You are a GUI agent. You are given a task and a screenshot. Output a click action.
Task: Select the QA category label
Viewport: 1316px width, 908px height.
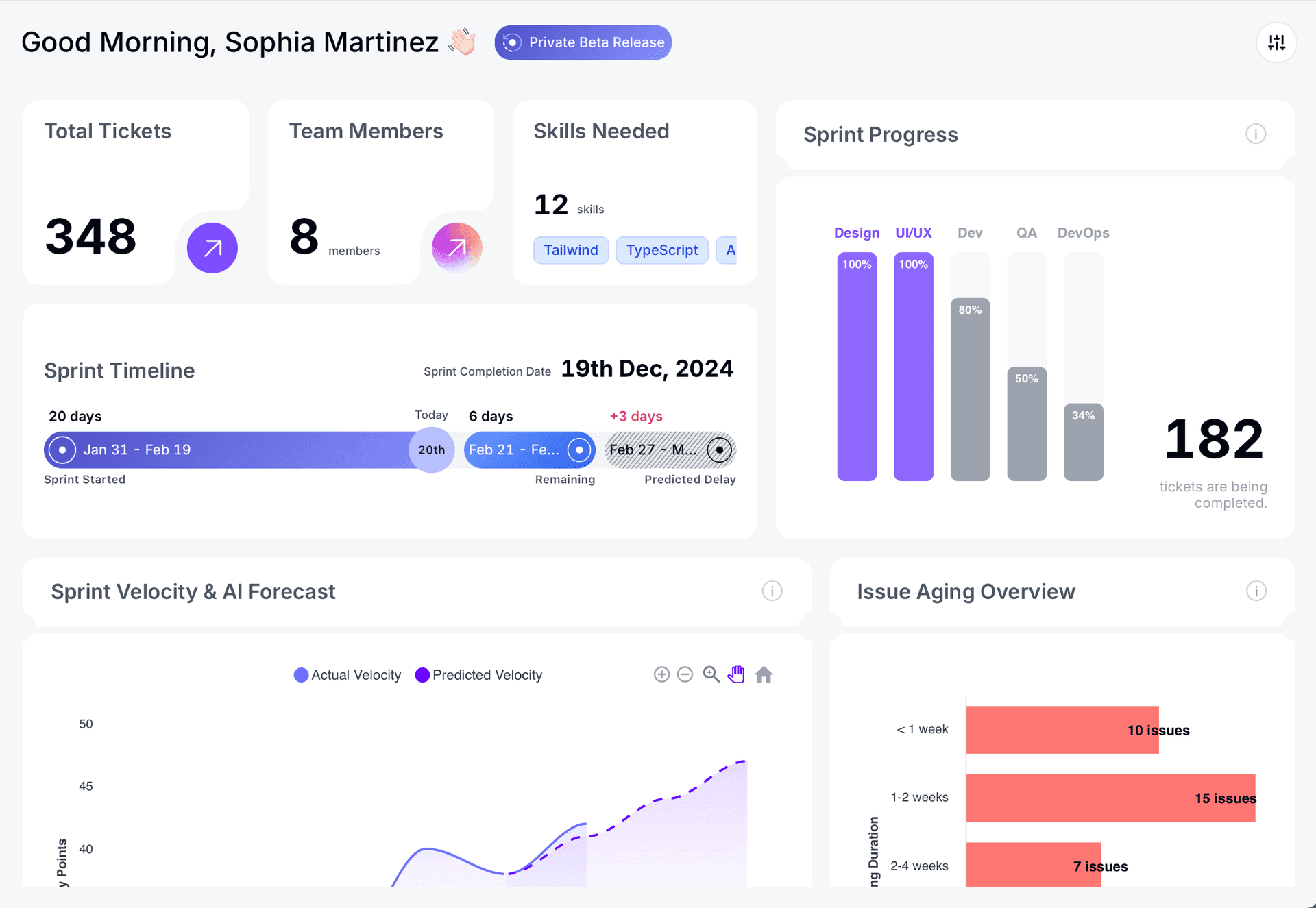point(1025,232)
